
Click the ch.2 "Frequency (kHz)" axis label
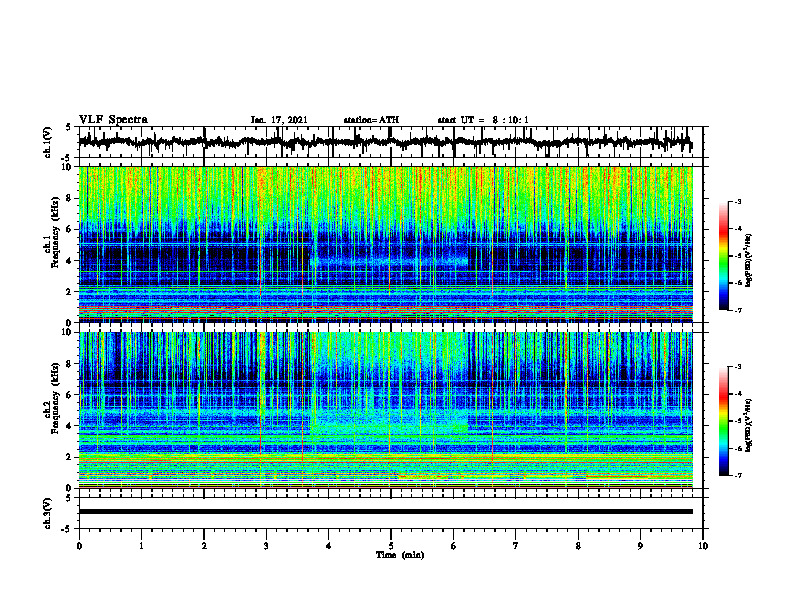click(56, 398)
